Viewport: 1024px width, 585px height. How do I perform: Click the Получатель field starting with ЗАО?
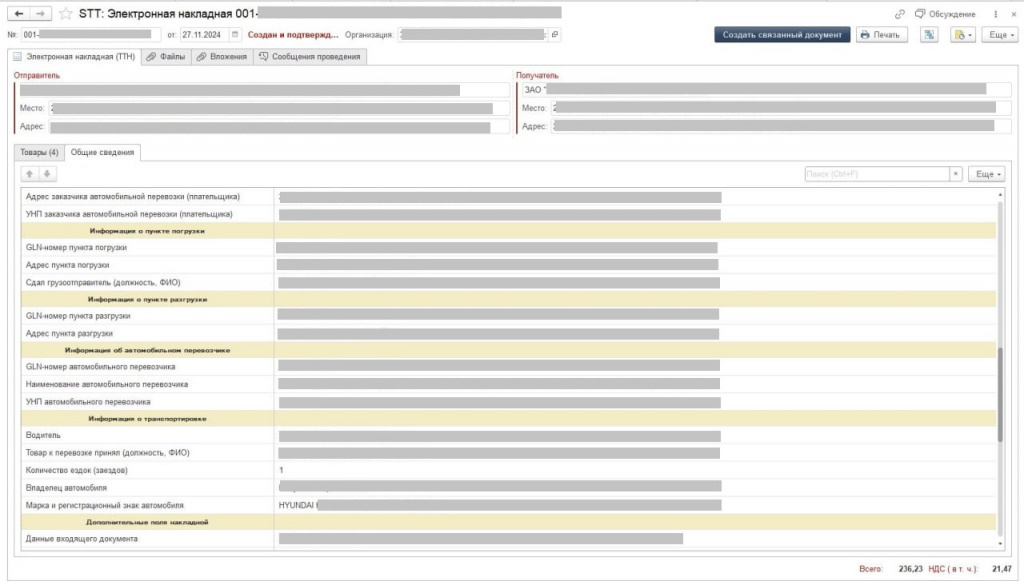tap(765, 89)
